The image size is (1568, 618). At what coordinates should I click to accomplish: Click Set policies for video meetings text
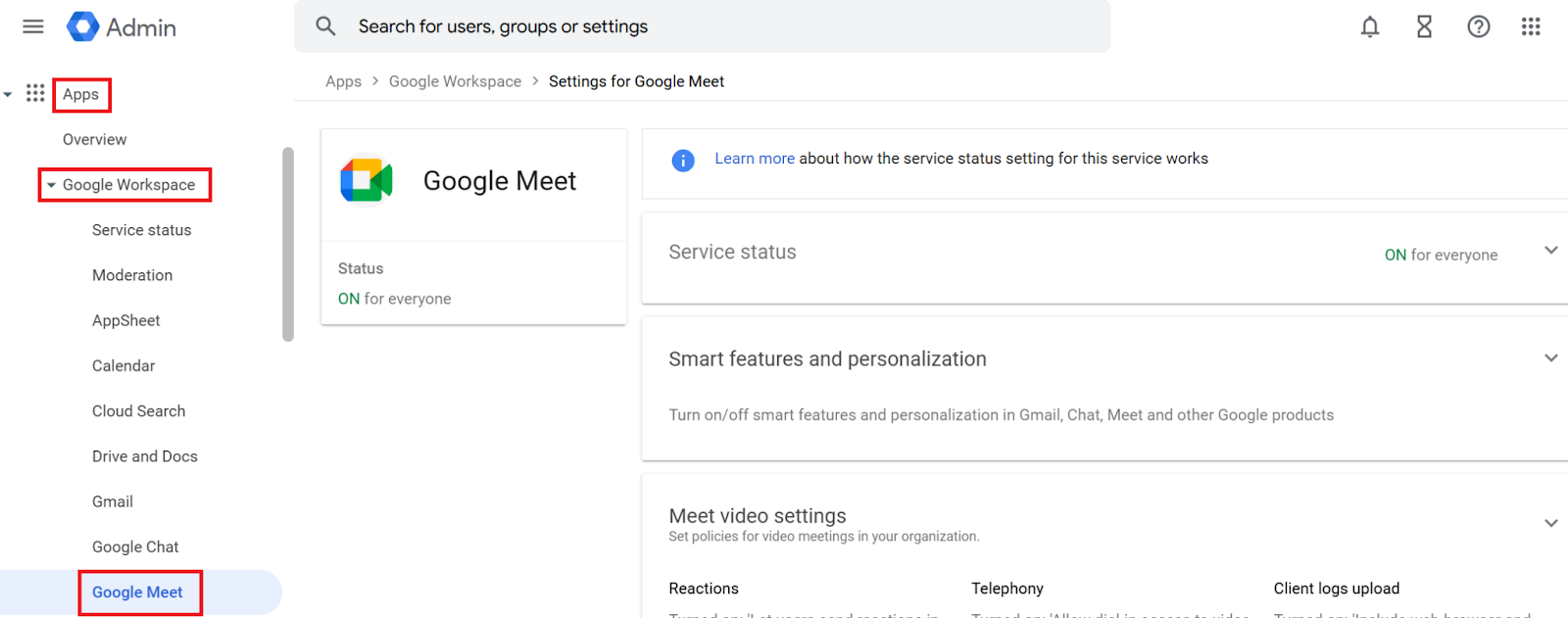click(x=824, y=537)
